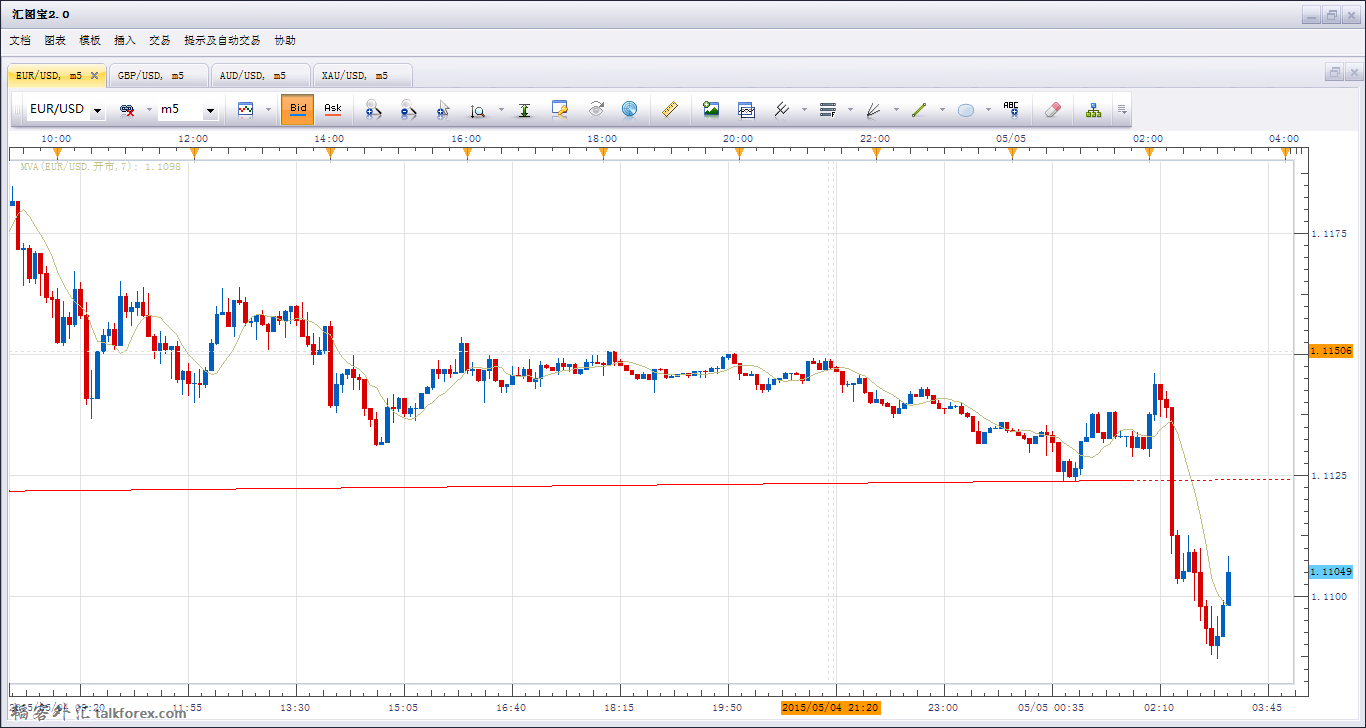
Task: Expand the vertical zoom dropdown arrow
Action: [501, 110]
